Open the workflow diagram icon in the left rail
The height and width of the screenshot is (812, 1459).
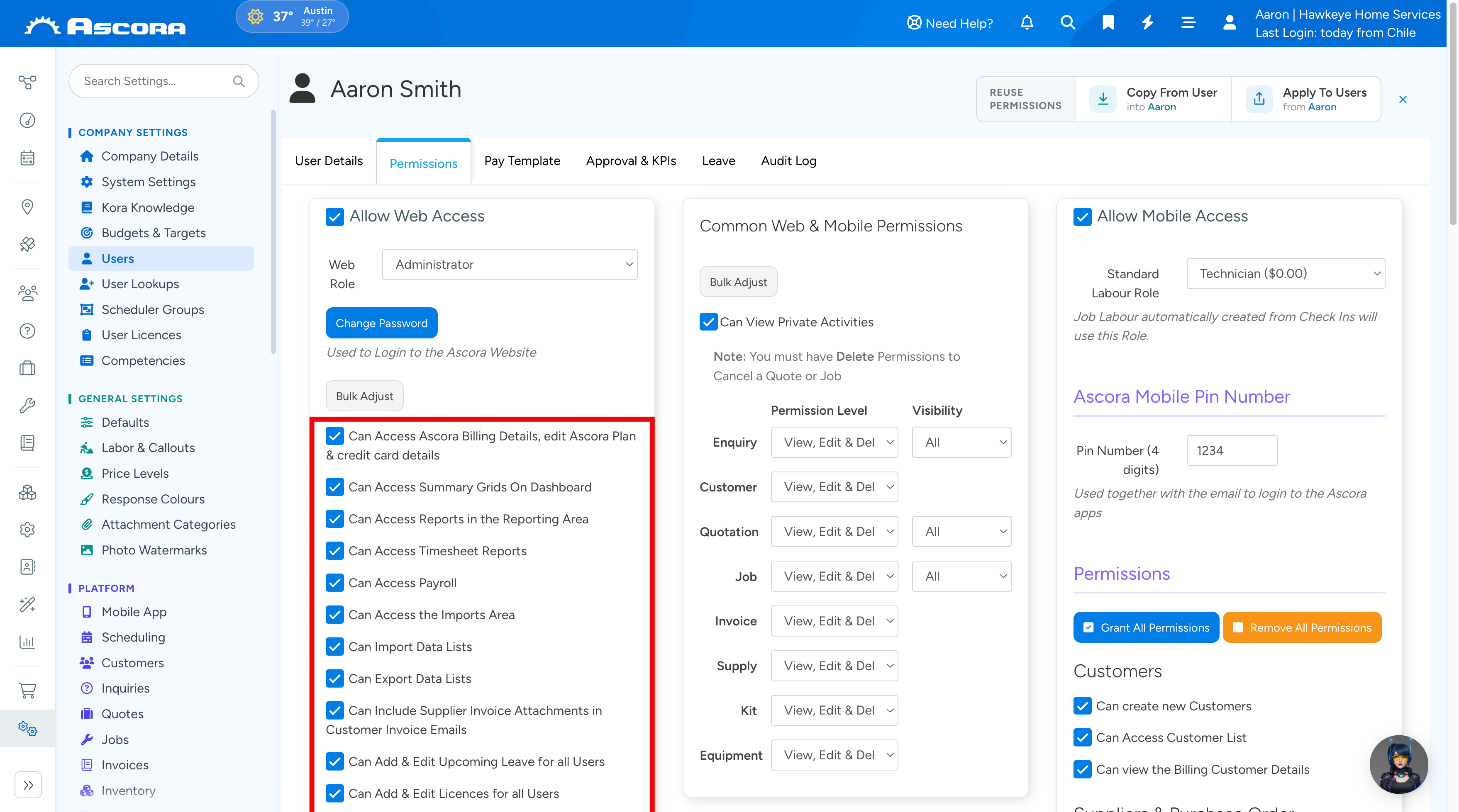27,83
